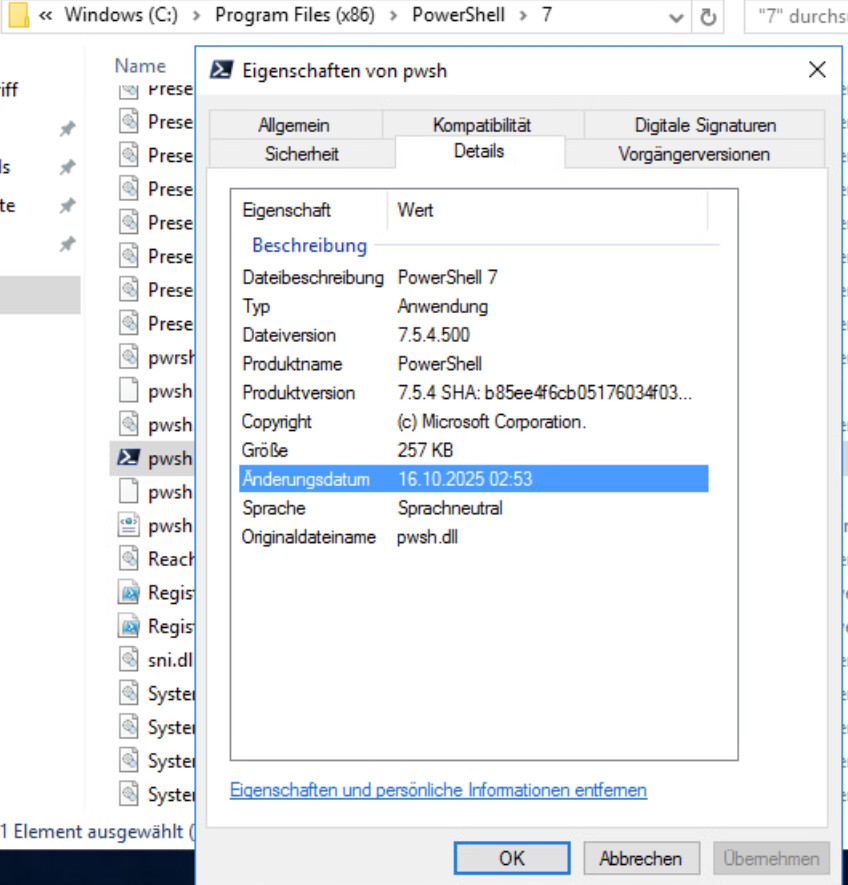
Task: Open the Vorgängerversionen tab
Action: pos(693,154)
